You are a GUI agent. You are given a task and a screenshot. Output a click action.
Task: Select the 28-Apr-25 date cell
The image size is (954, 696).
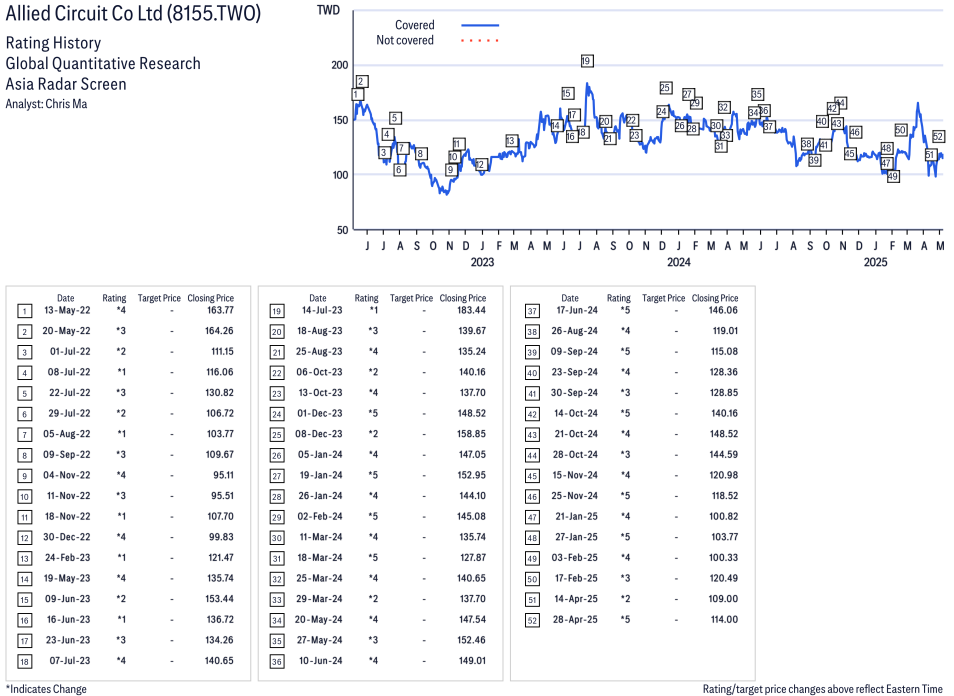[x=575, y=619]
